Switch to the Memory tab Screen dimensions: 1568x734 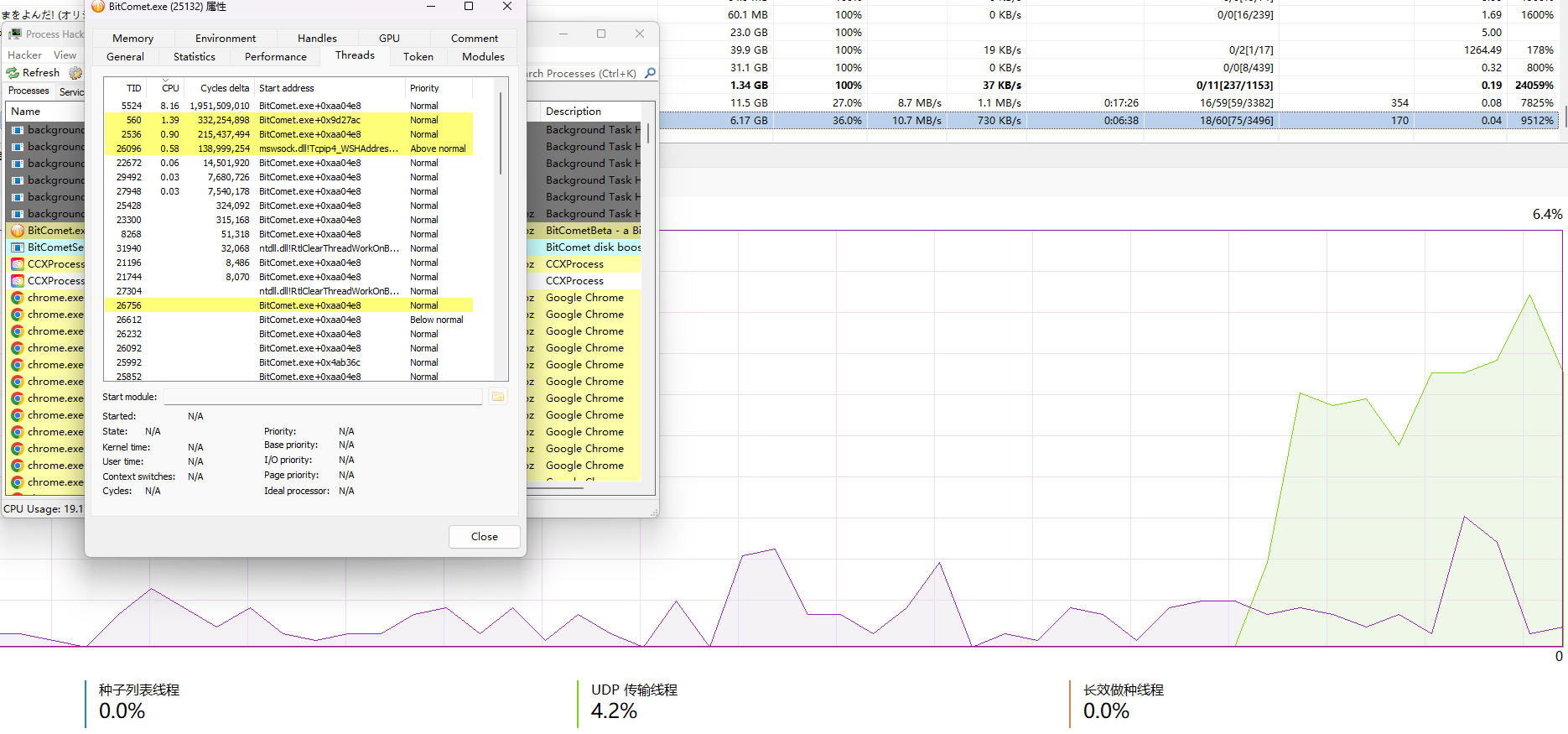pos(132,39)
